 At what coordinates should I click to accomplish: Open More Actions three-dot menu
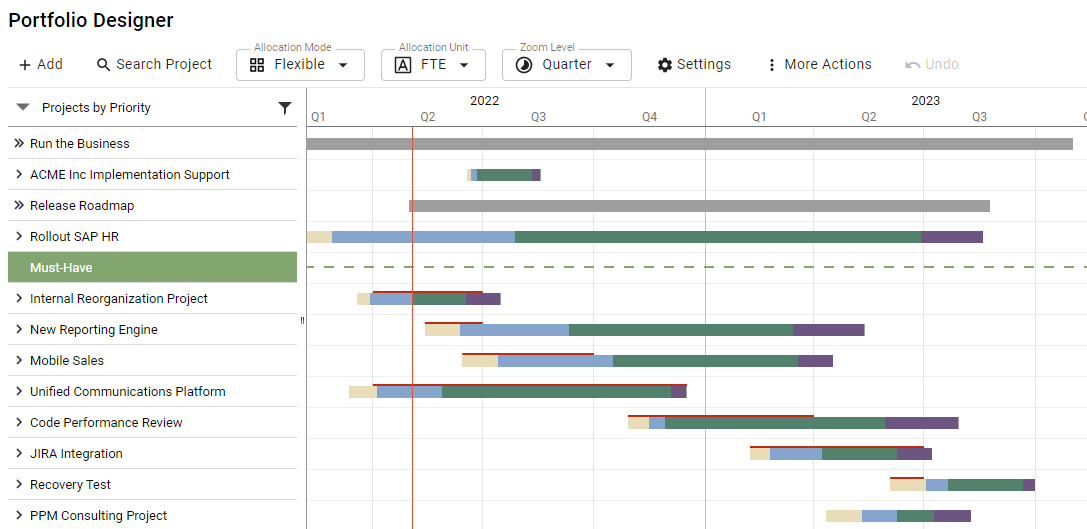(x=771, y=65)
